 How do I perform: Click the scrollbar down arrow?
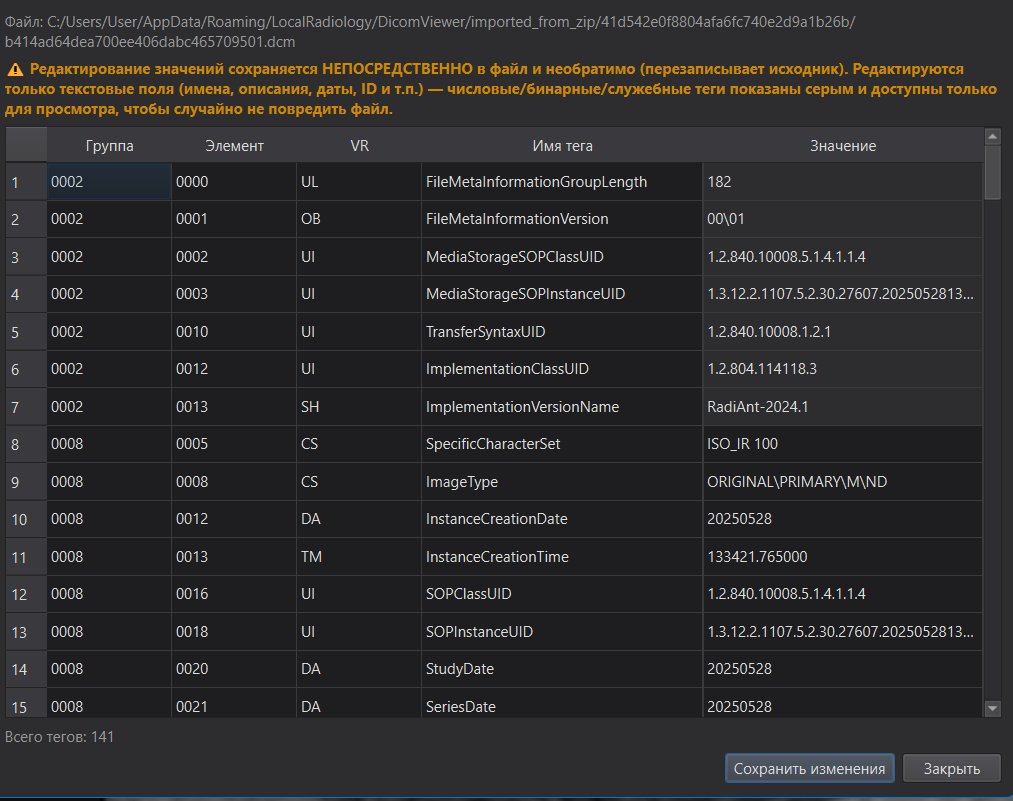tap(992, 709)
